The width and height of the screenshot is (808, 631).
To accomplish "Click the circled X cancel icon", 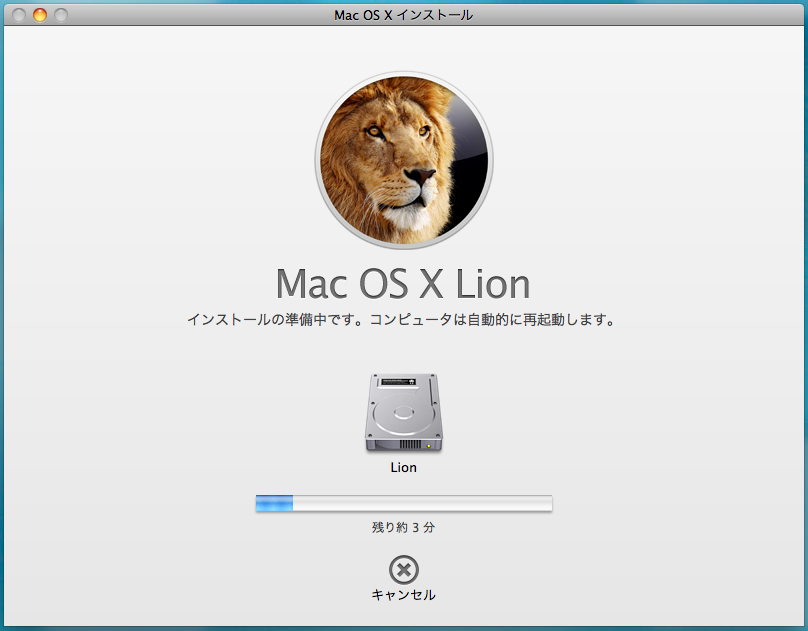I will coord(403,570).
